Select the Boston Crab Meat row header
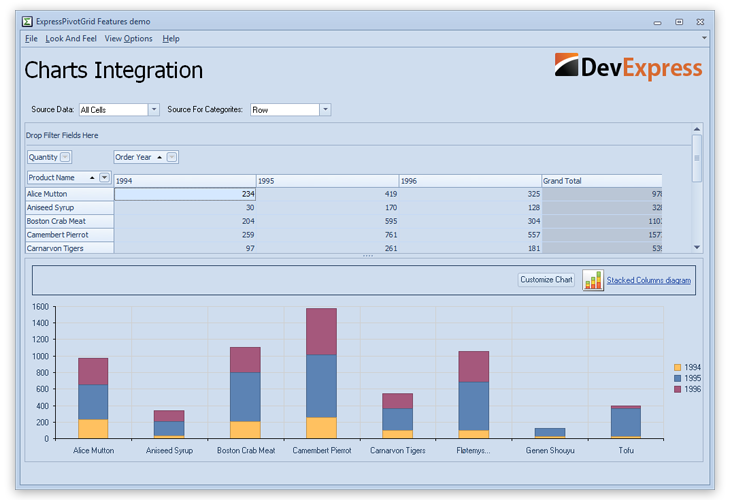 pyautogui.click(x=69, y=221)
